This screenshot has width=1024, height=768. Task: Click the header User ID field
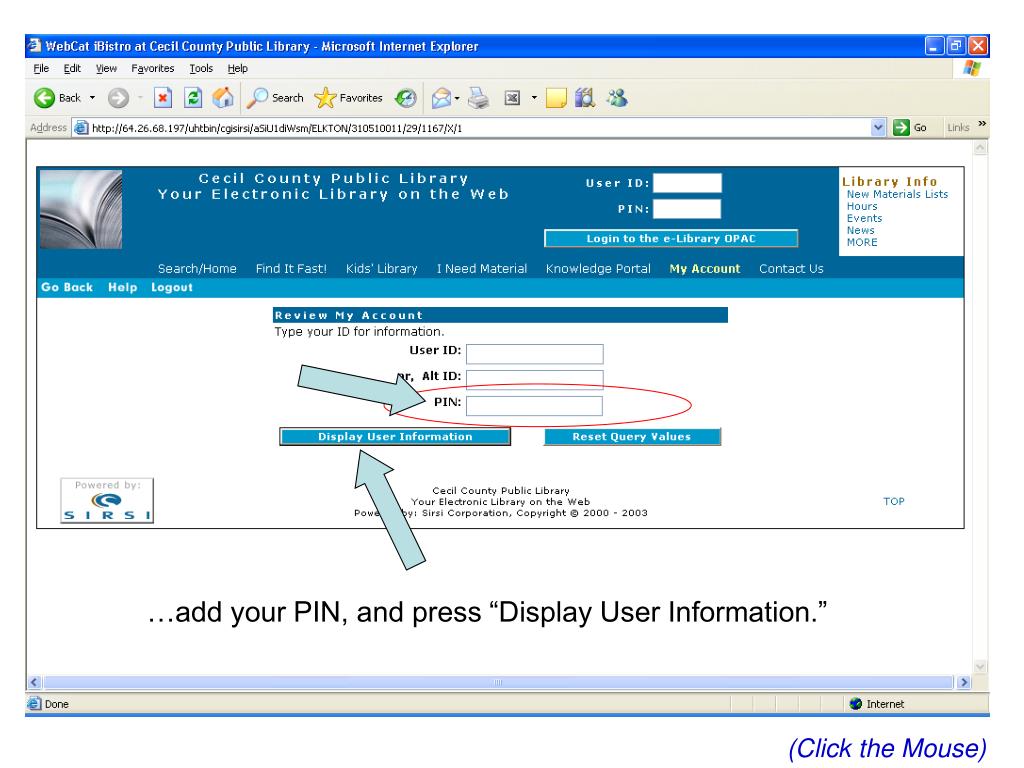point(687,183)
